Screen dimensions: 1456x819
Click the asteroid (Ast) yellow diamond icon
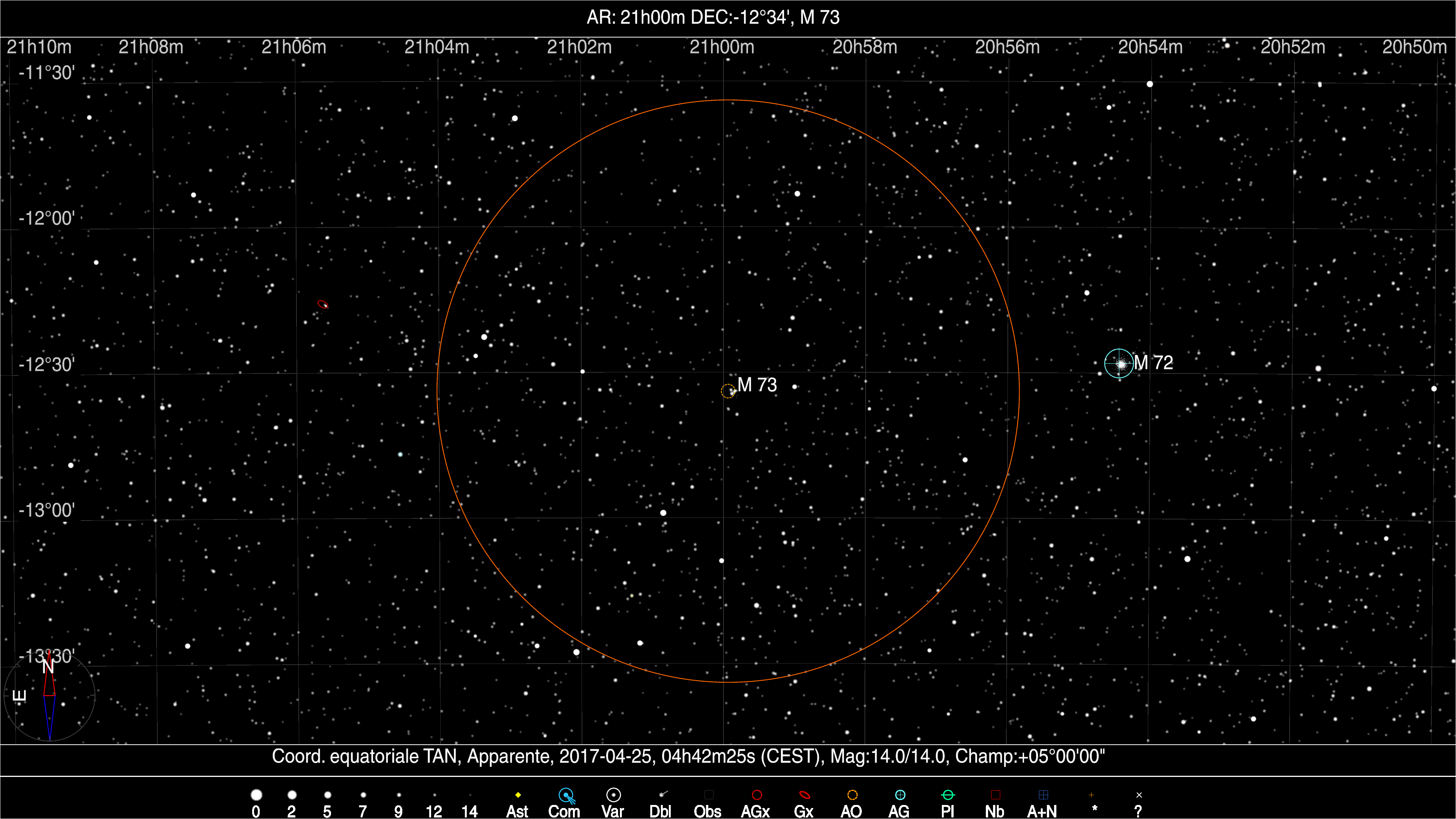(518, 795)
